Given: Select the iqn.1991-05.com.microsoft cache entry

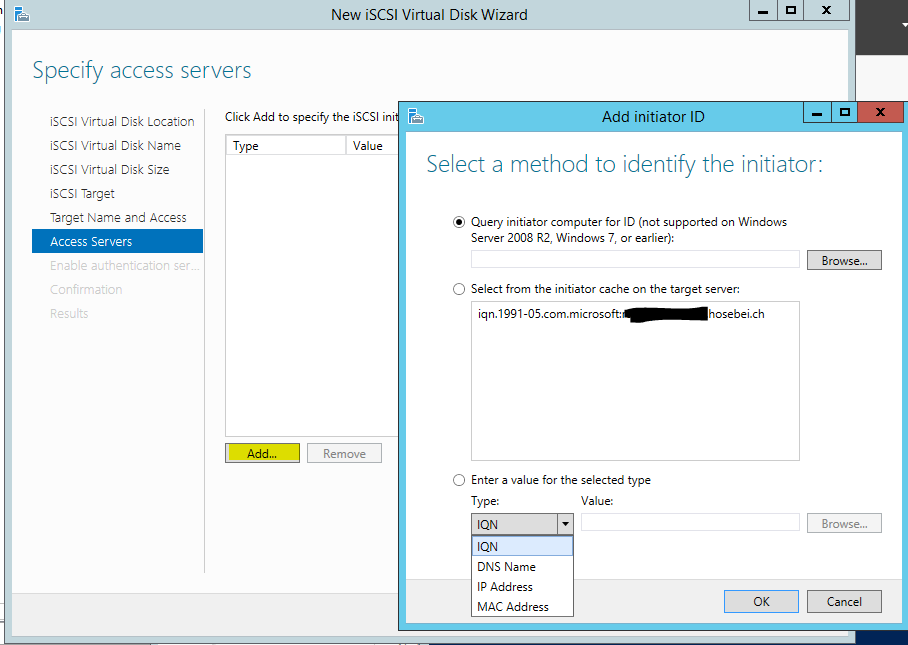Looking at the screenshot, I should coord(621,314).
